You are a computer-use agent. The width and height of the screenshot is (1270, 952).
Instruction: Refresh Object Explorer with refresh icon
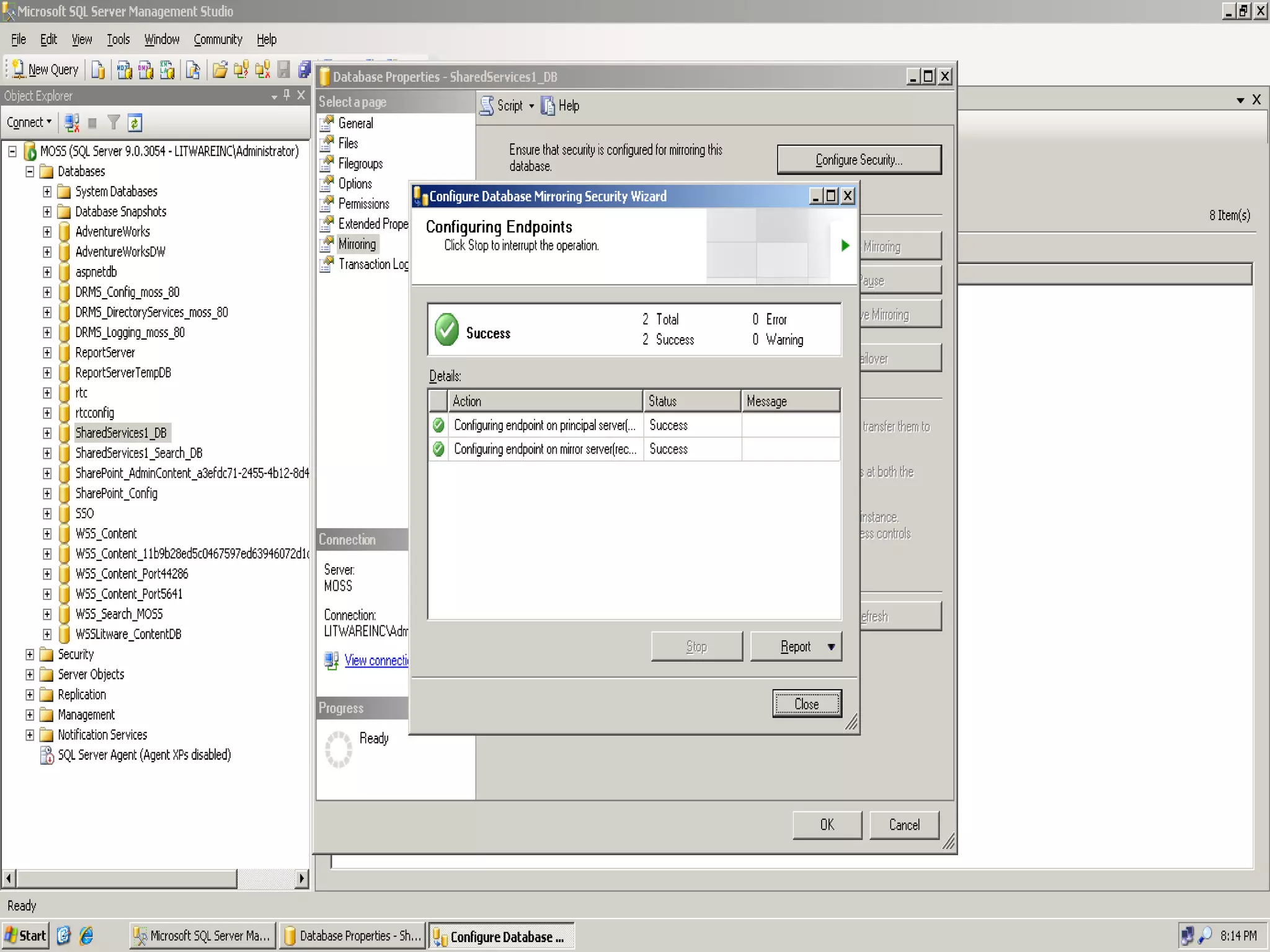click(135, 123)
